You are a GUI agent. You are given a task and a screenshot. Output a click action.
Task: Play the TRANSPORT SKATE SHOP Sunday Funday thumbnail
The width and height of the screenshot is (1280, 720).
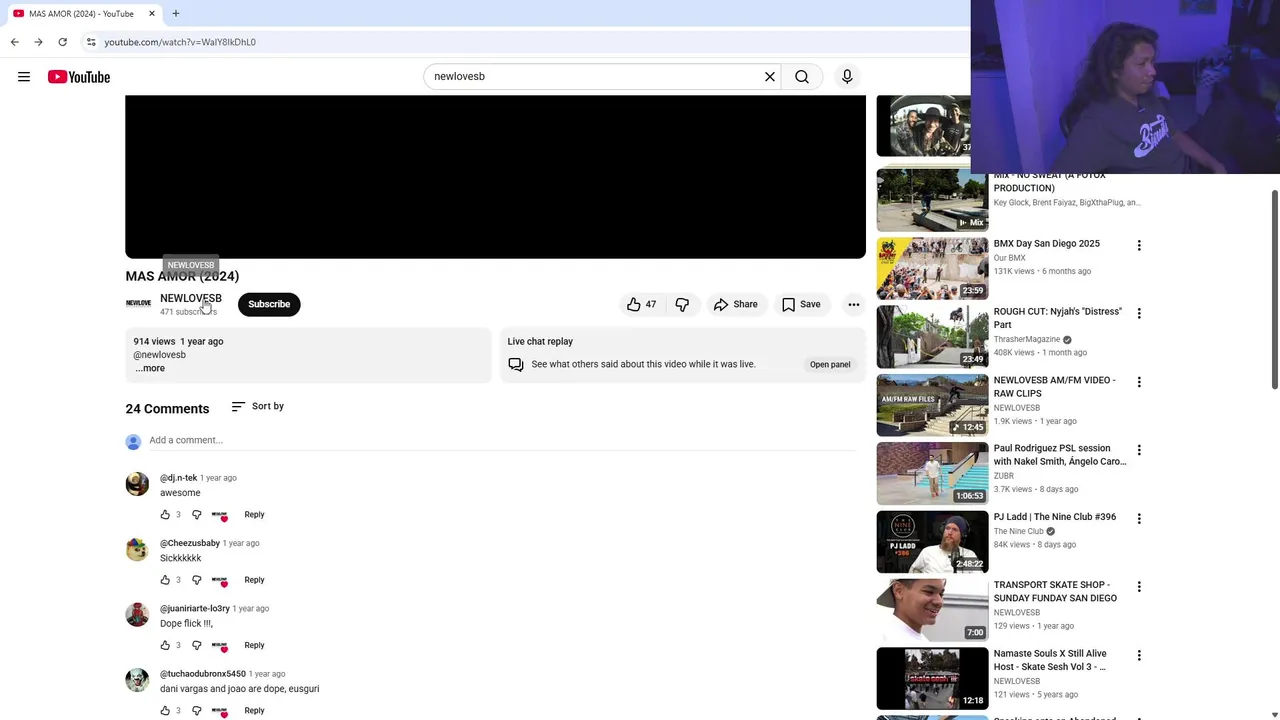(932, 610)
